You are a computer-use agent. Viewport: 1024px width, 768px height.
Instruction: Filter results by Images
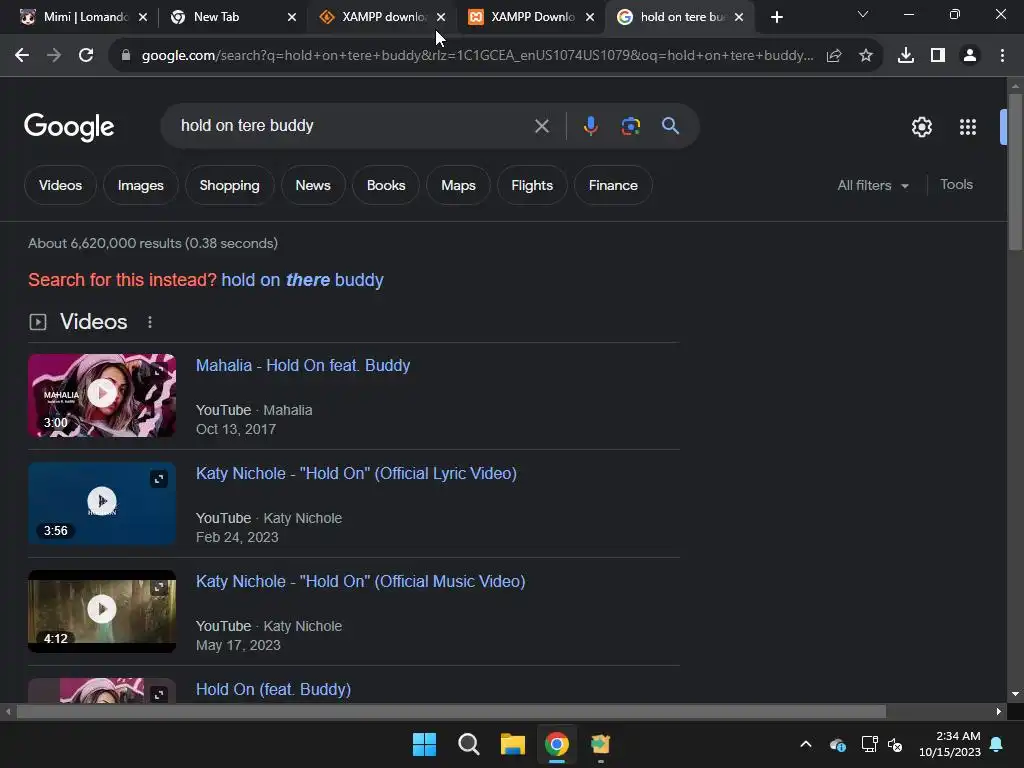pyautogui.click(x=140, y=185)
